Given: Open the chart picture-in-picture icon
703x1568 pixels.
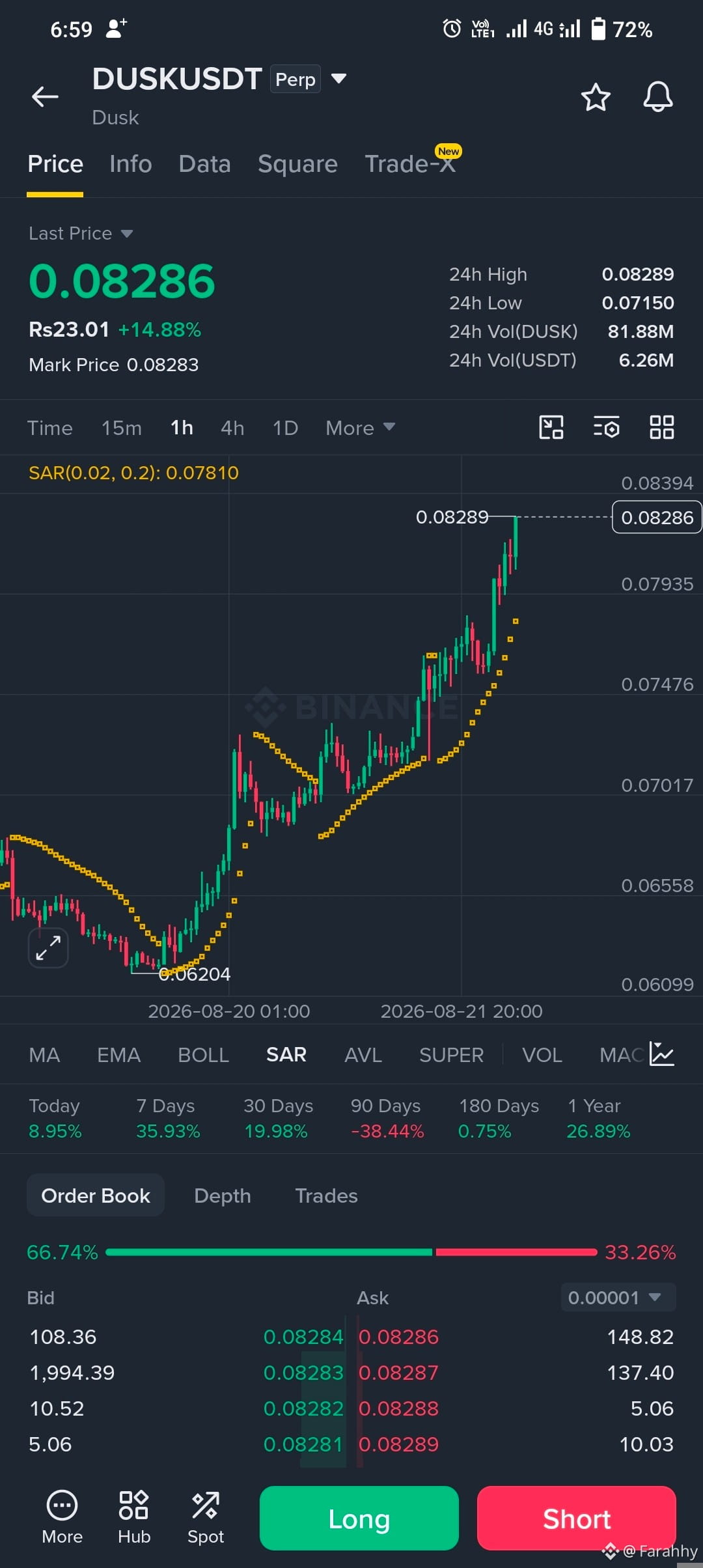Looking at the screenshot, I should [x=551, y=428].
